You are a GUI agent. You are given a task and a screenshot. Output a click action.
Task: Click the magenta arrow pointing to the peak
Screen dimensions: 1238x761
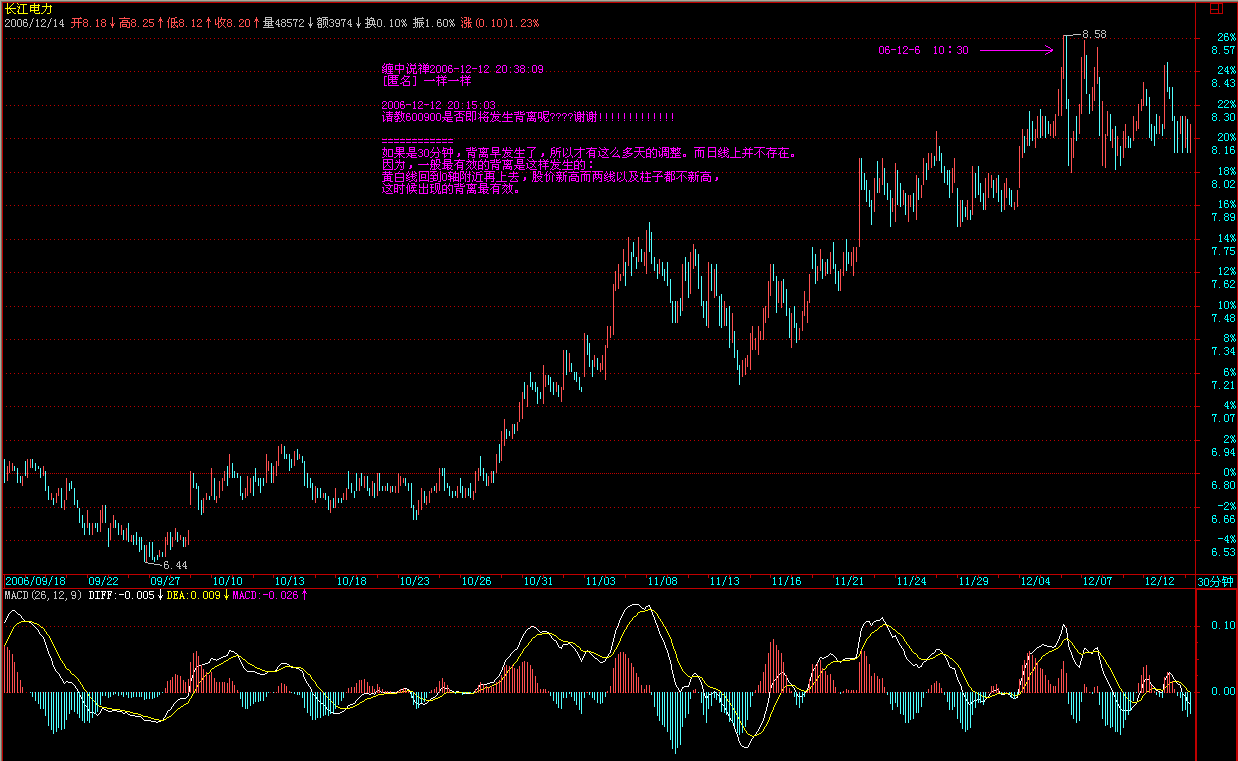point(1016,49)
